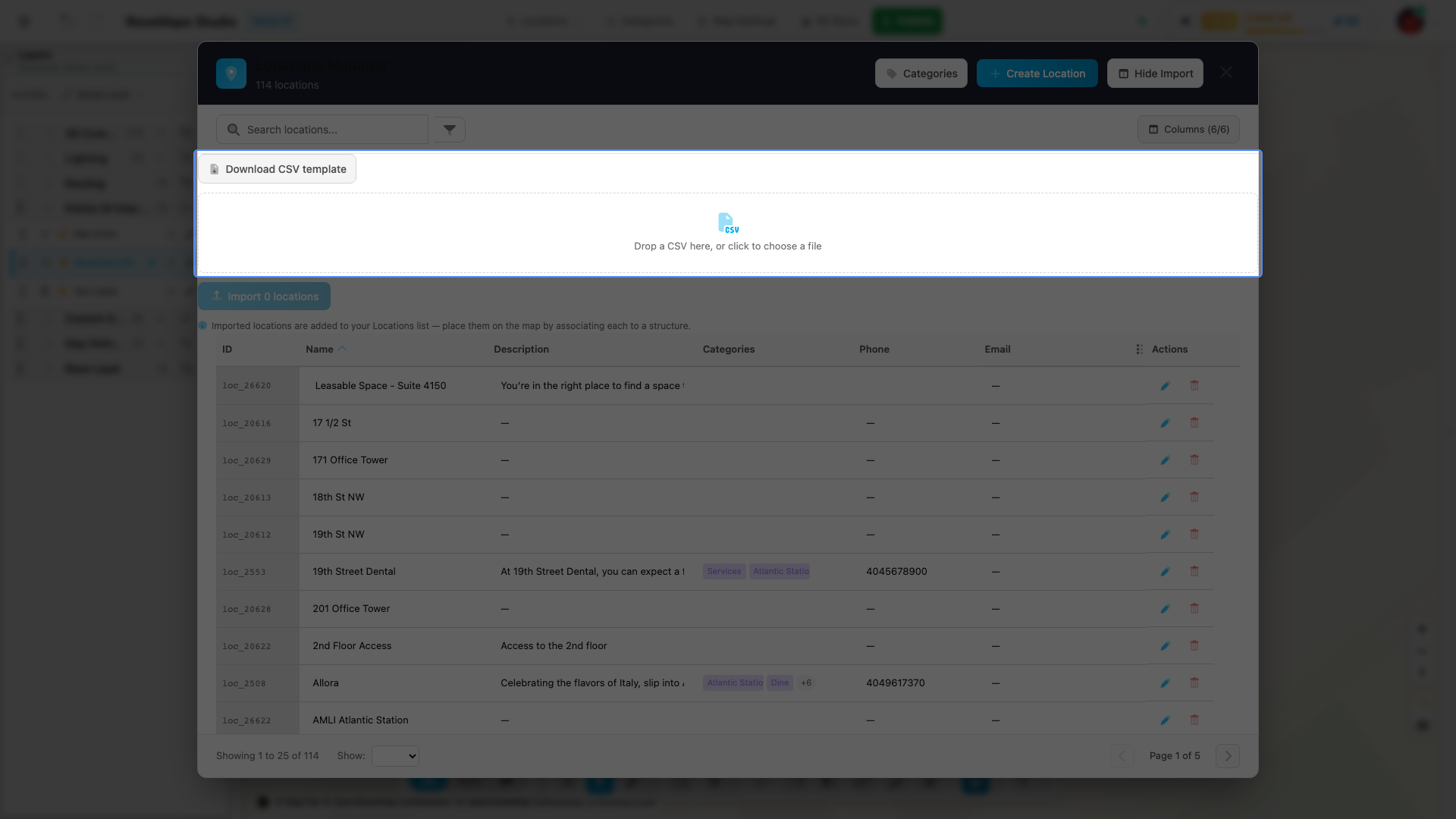Select the loc_2553 ID cell

click(x=257, y=572)
